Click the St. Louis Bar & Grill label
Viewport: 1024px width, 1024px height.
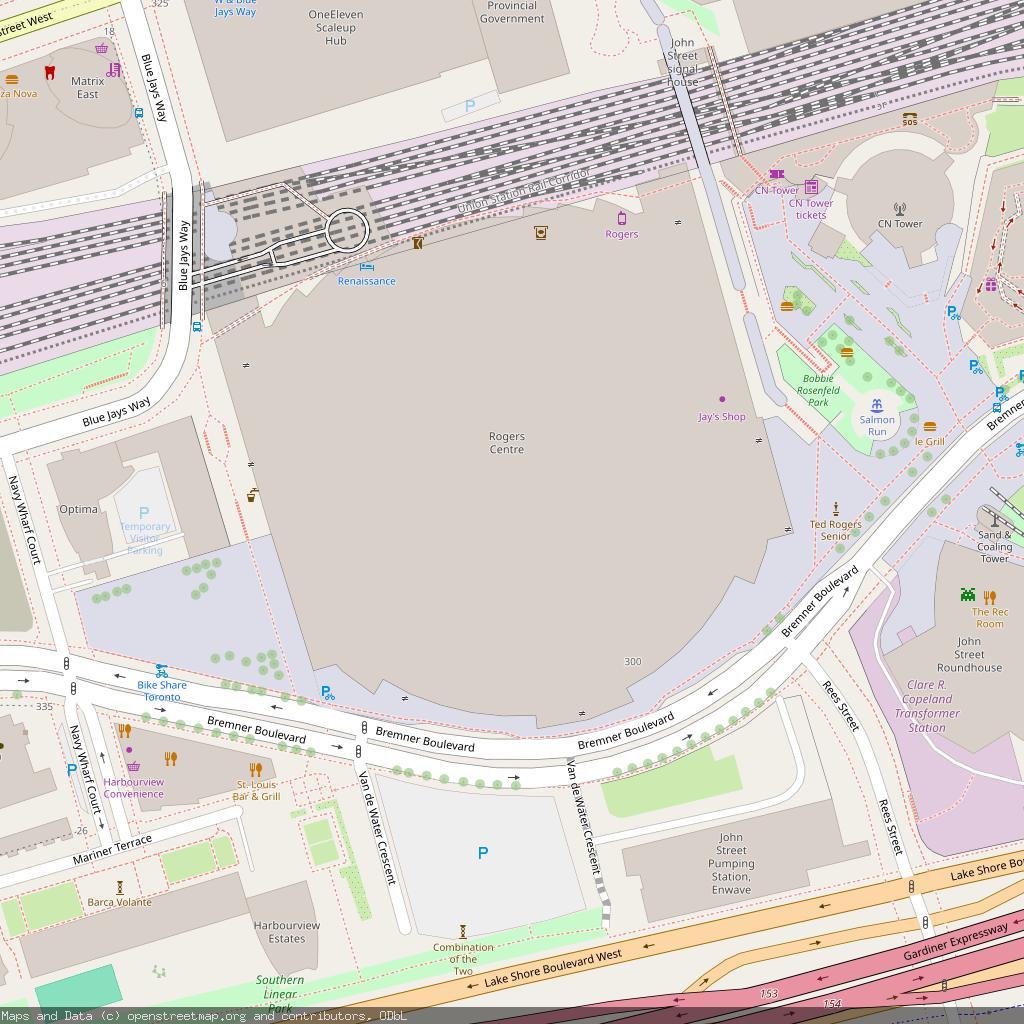point(257,790)
